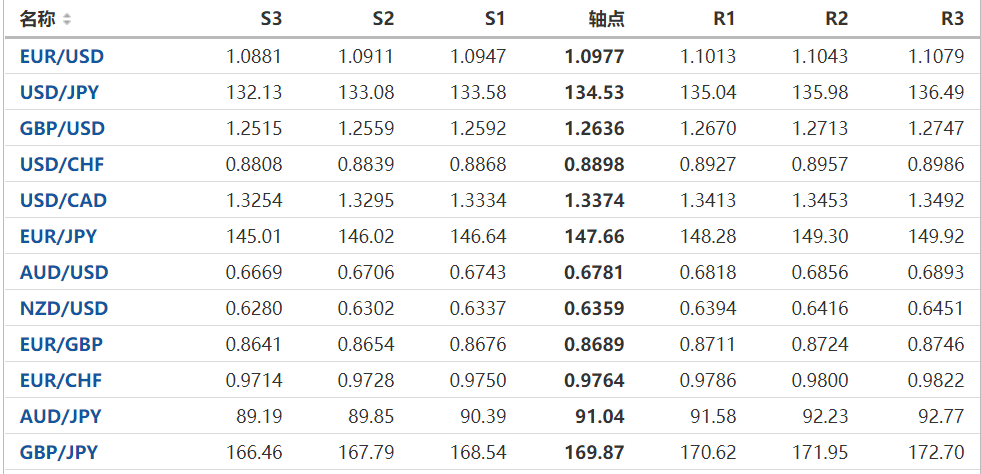Open the USD/CAD currency pair link
The height and width of the screenshot is (474, 981).
pos(63,201)
